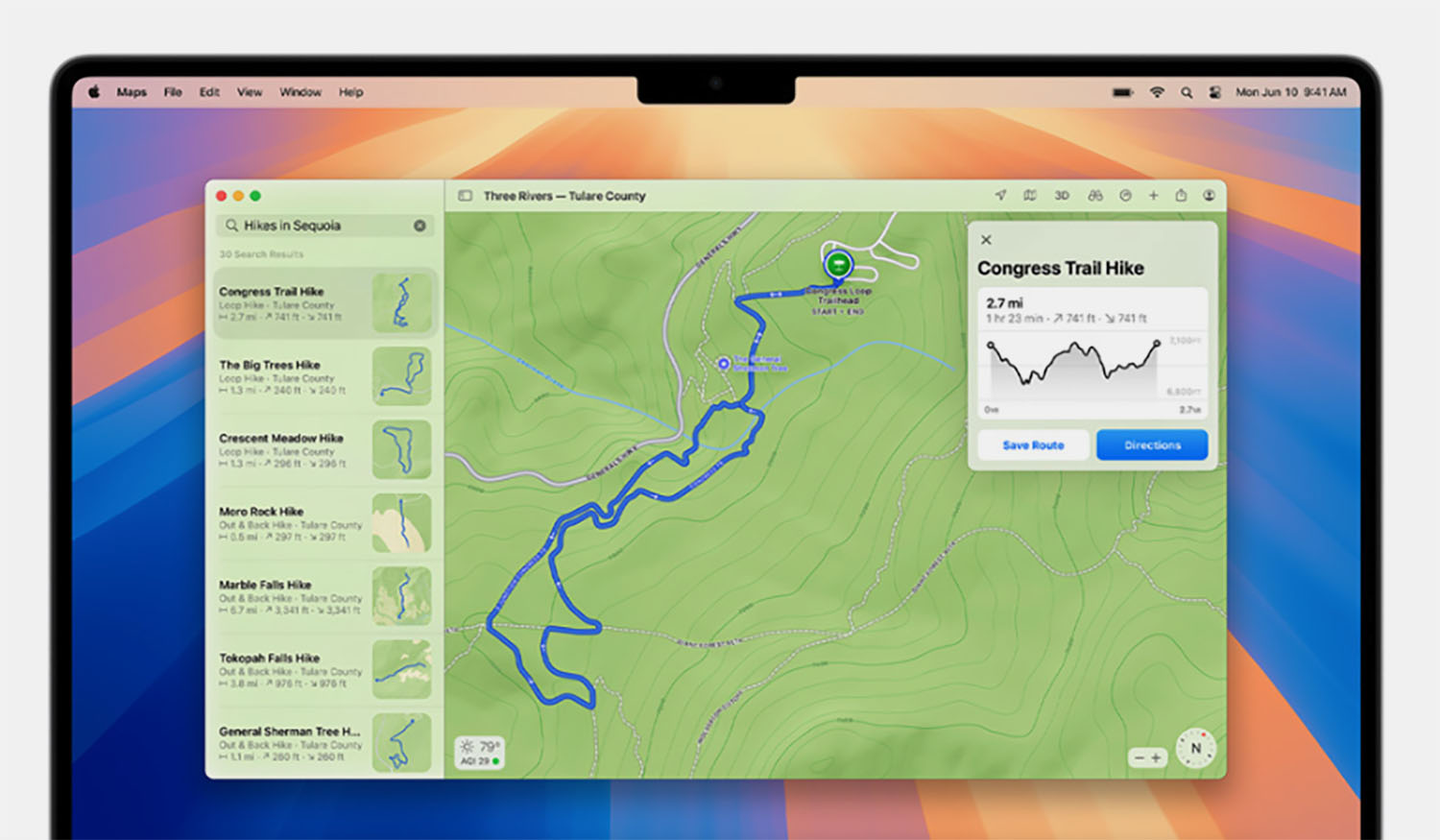Open the weather widget showing 79°
The width and height of the screenshot is (1440, 840).
coord(479,752)
